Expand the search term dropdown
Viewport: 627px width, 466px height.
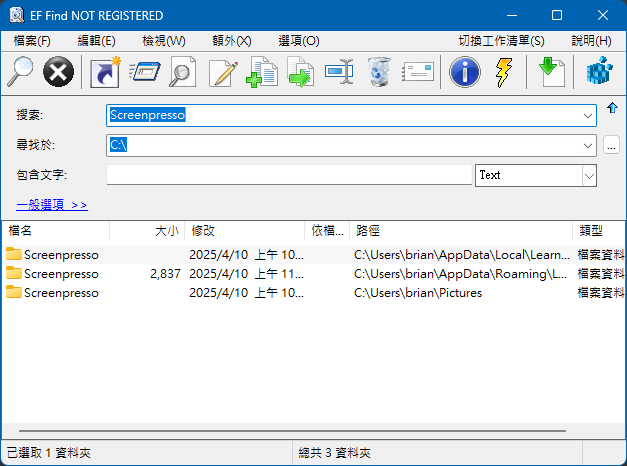click(587, 115)
